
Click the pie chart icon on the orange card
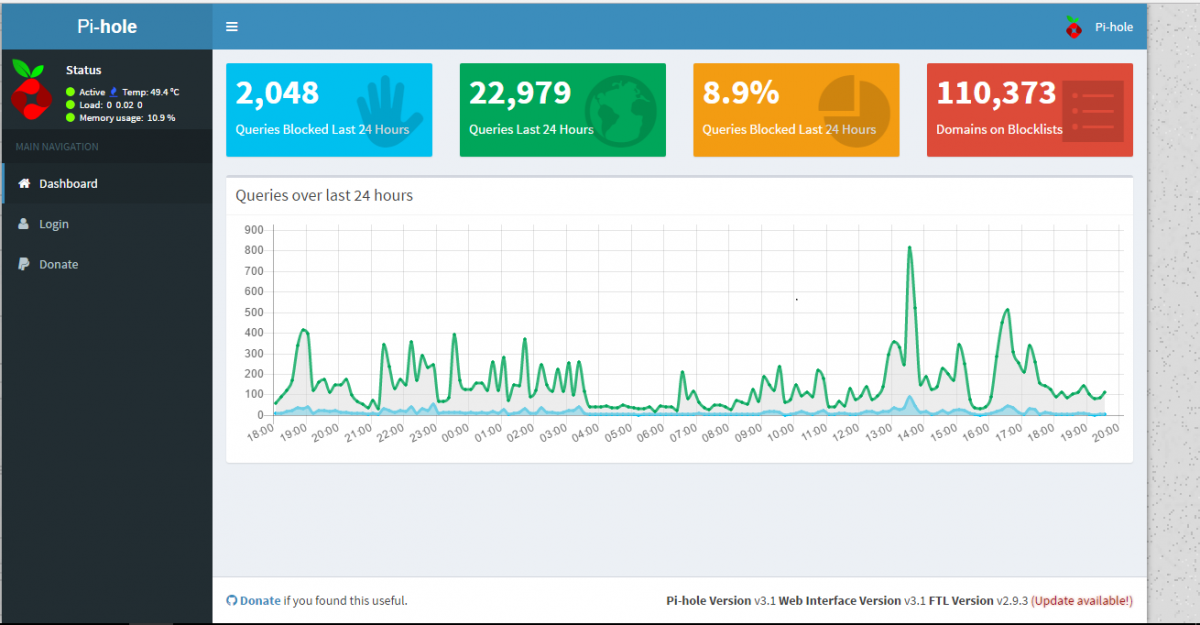pyautogui.click(x=855, y=110)
